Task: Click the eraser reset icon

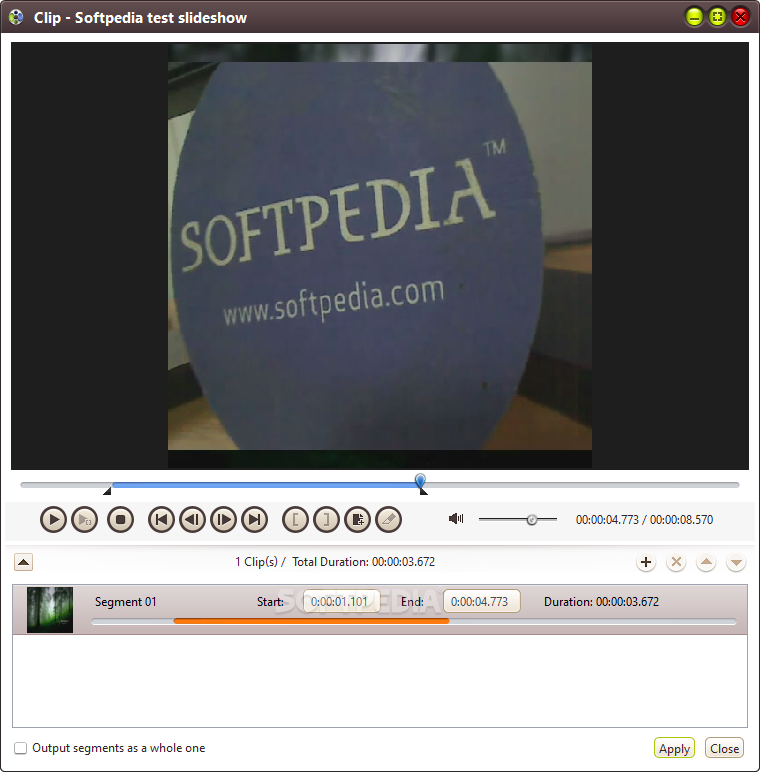Action: (x=388, y=519)
